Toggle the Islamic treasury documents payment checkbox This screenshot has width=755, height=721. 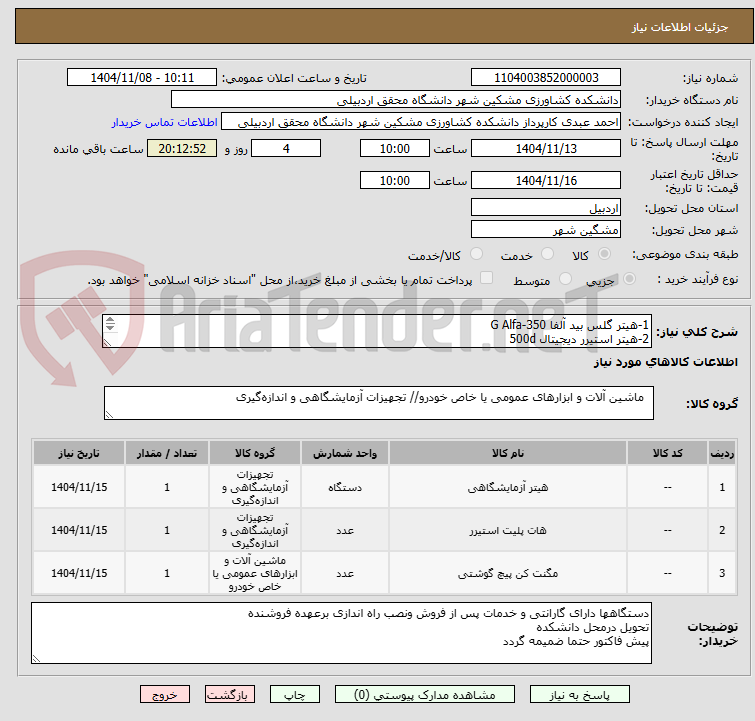486,278
